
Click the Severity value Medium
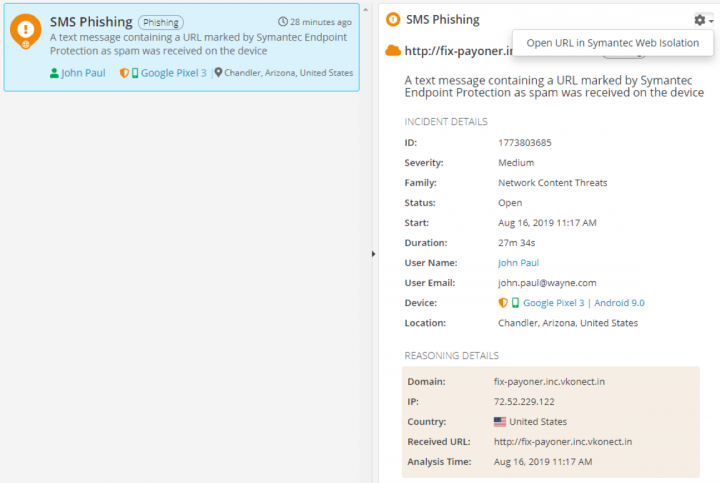(x=516, y=163)
